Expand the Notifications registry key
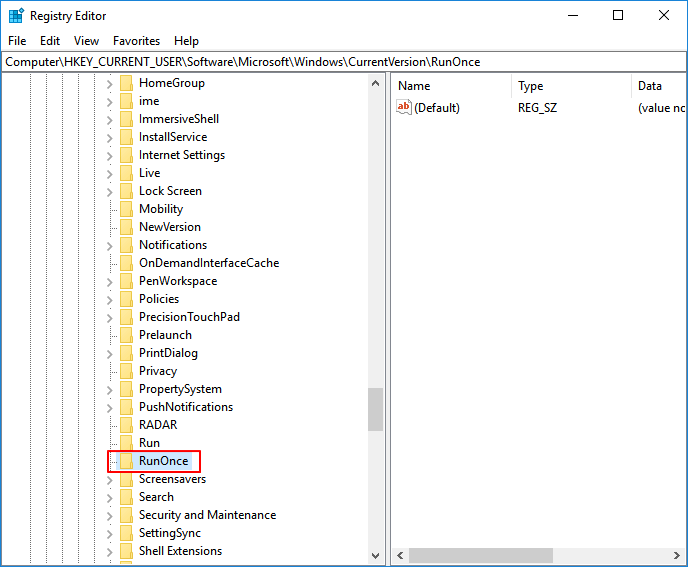 [110, 245]
